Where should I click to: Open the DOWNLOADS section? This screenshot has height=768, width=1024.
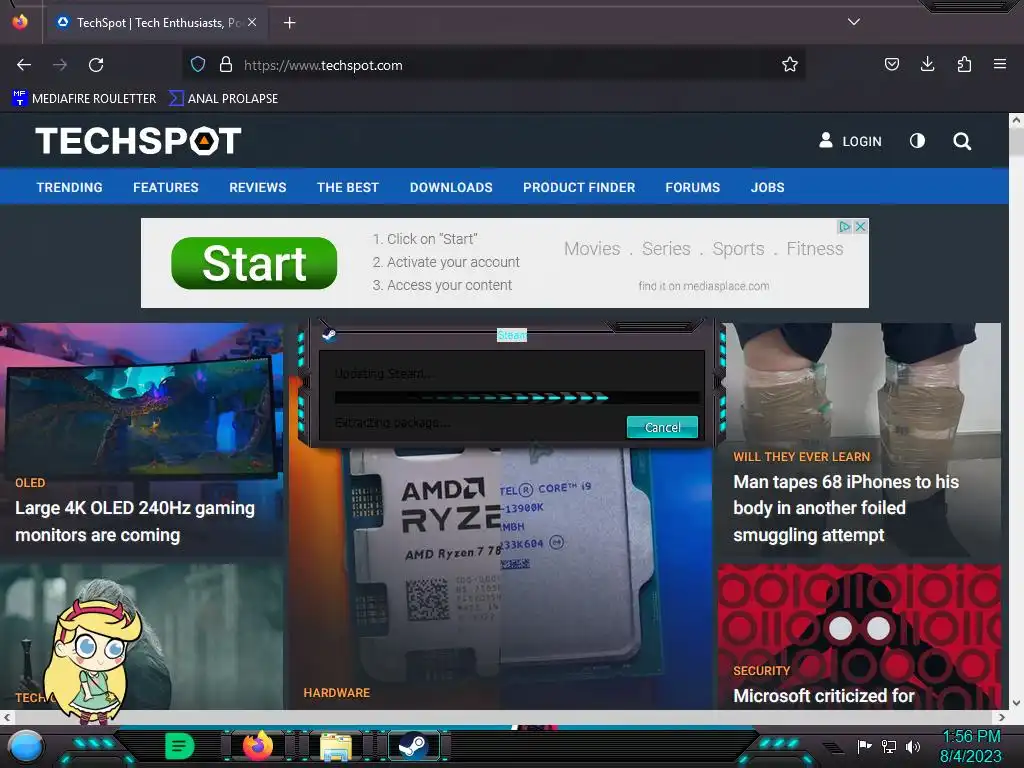tap(451, 187)
